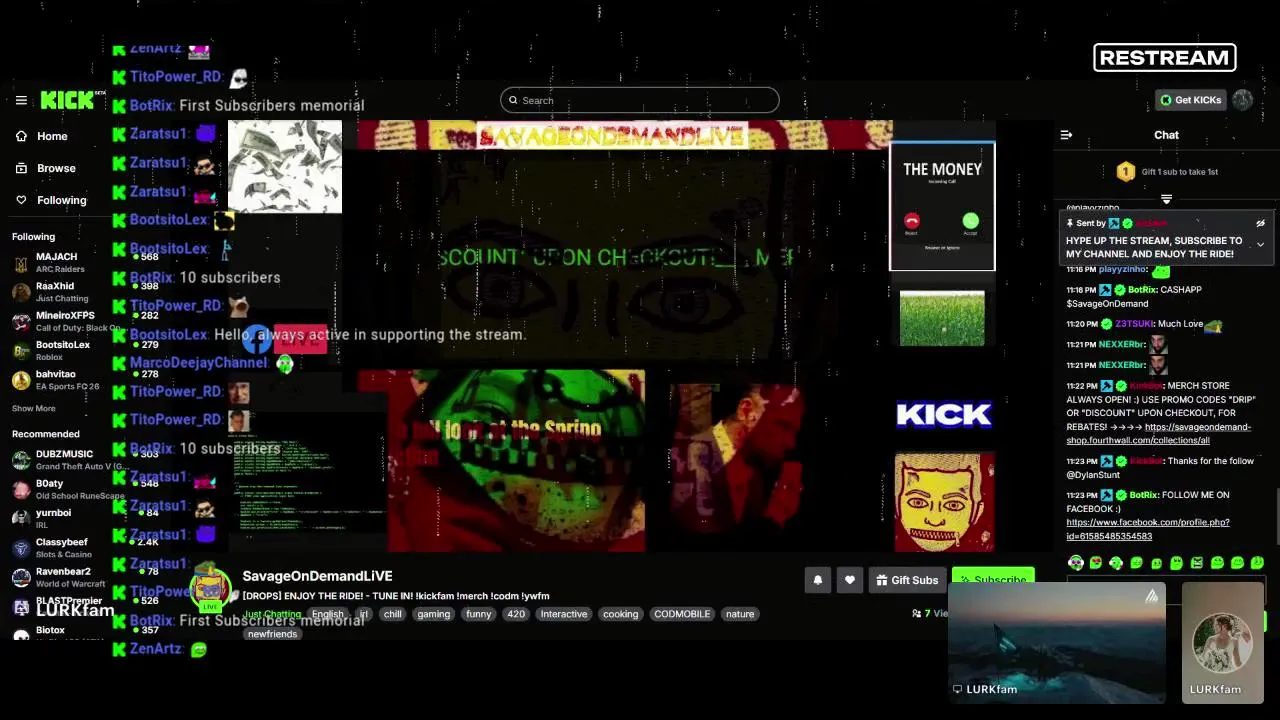Viewport: 1280px width, 720px height.
Task: Select the 420 tag
Action: point(516,614)
